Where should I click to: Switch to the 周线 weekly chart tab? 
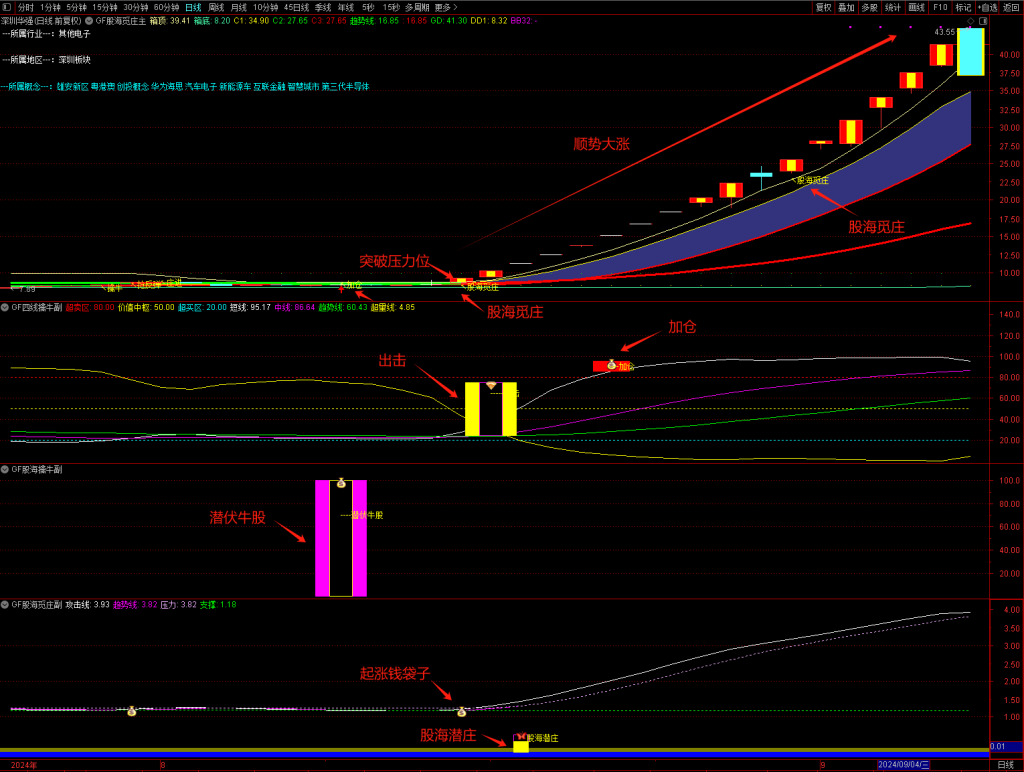click(x=216, y=7)
